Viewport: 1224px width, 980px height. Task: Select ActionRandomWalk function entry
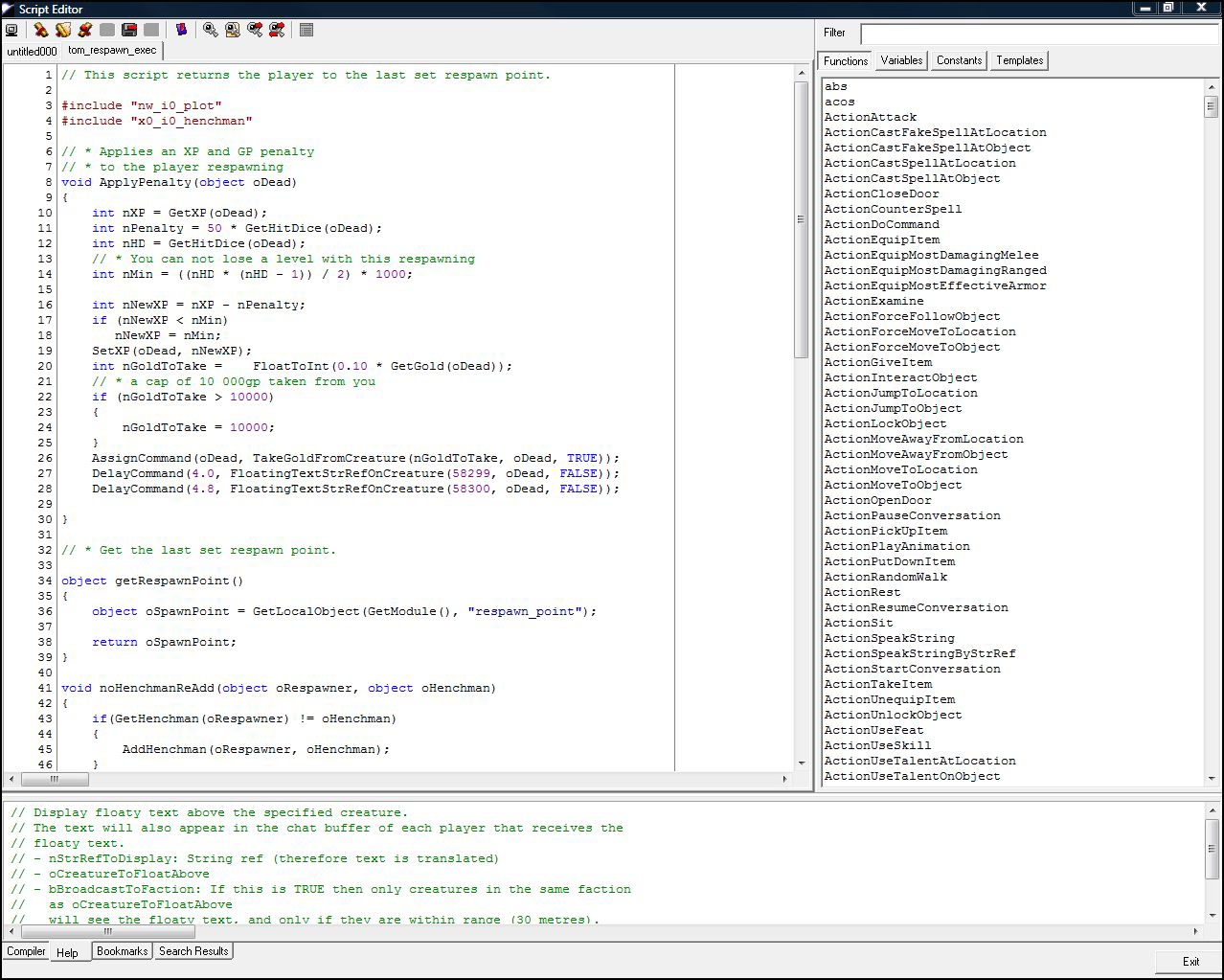pos(885,577)
